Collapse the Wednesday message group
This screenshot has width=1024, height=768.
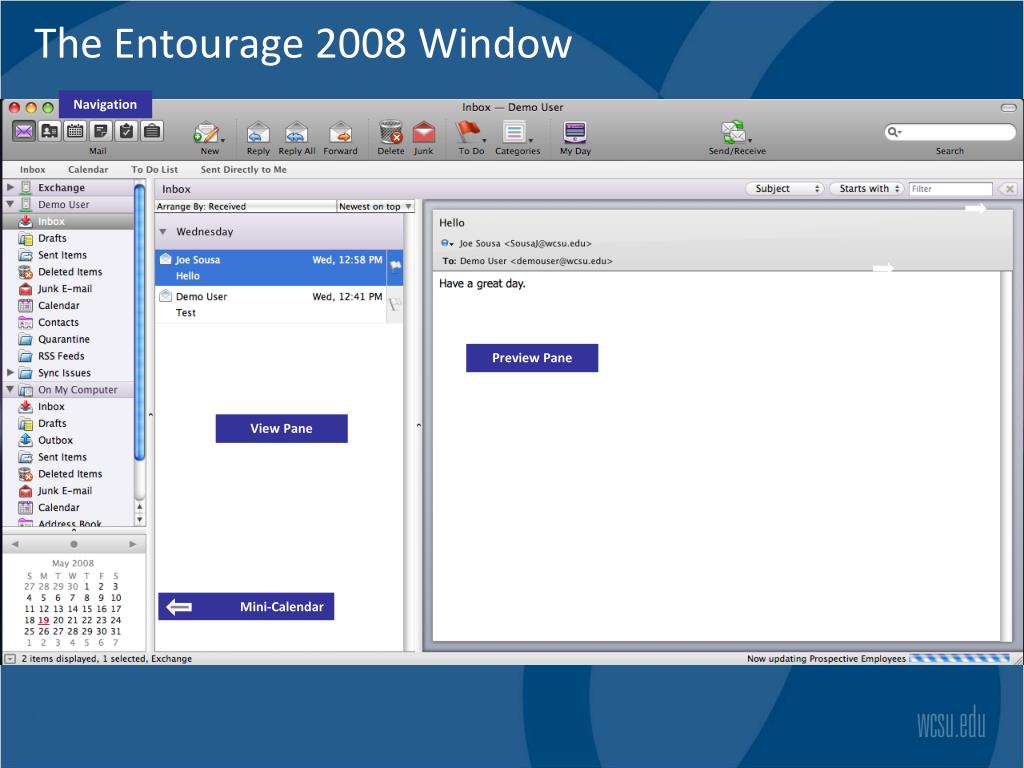[x=163, y=232]
